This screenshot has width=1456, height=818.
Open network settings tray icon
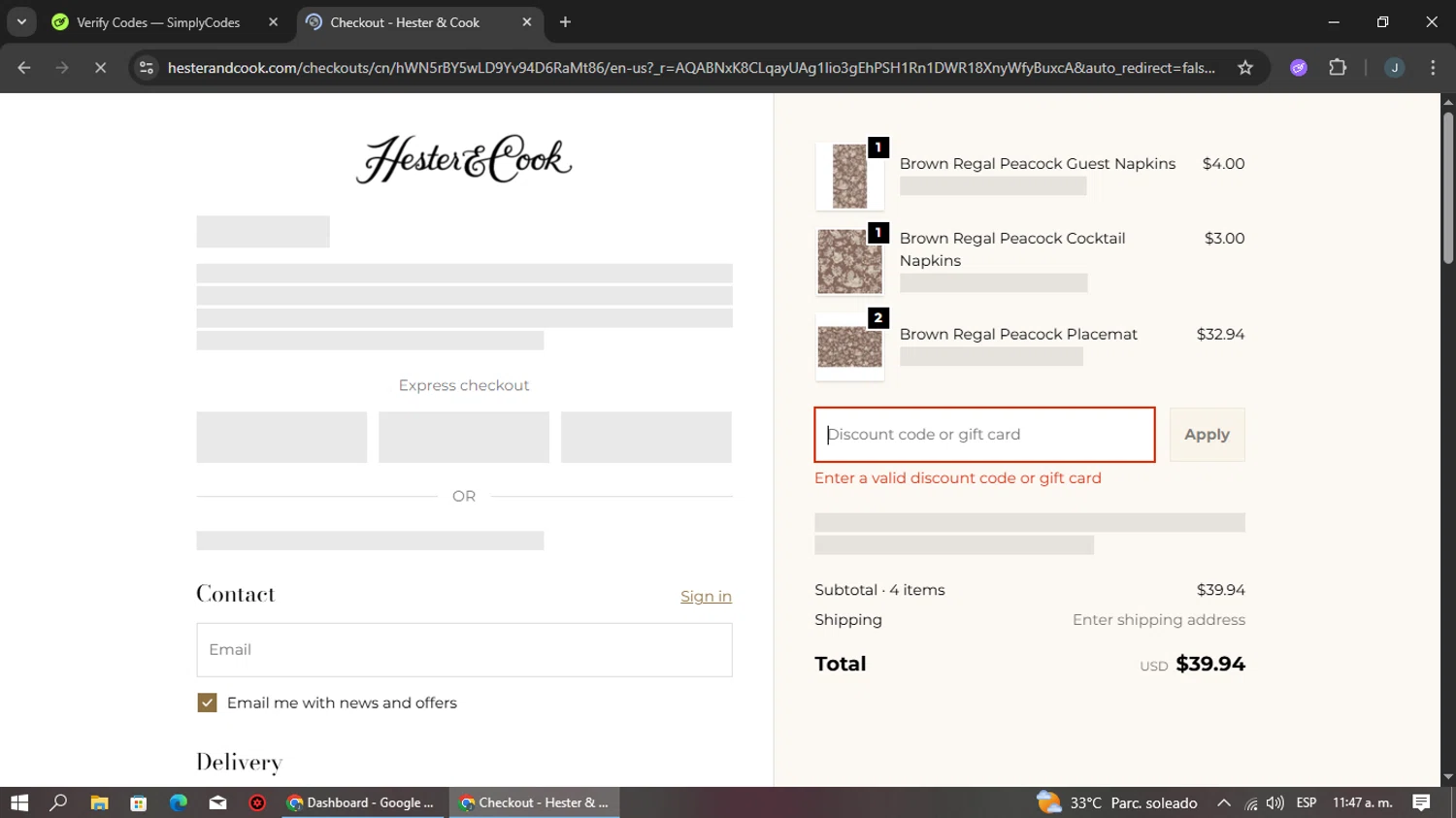click(1251, 802)
